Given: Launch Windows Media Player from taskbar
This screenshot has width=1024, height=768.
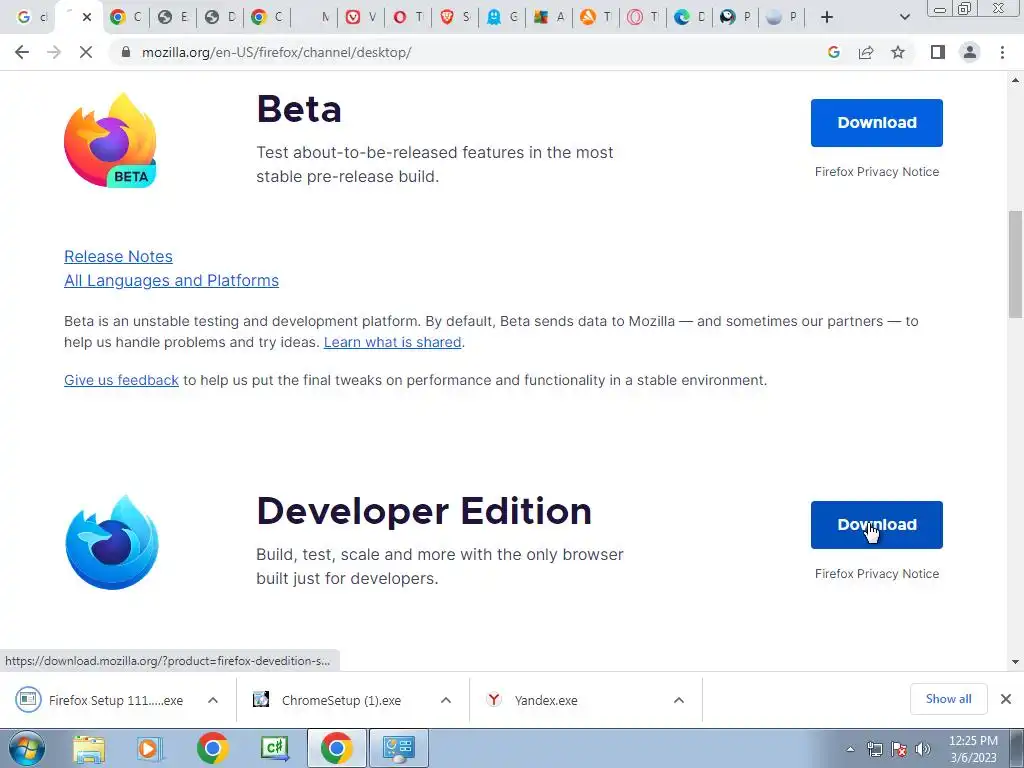Looking at the screenshot, I should coord(150,749).
